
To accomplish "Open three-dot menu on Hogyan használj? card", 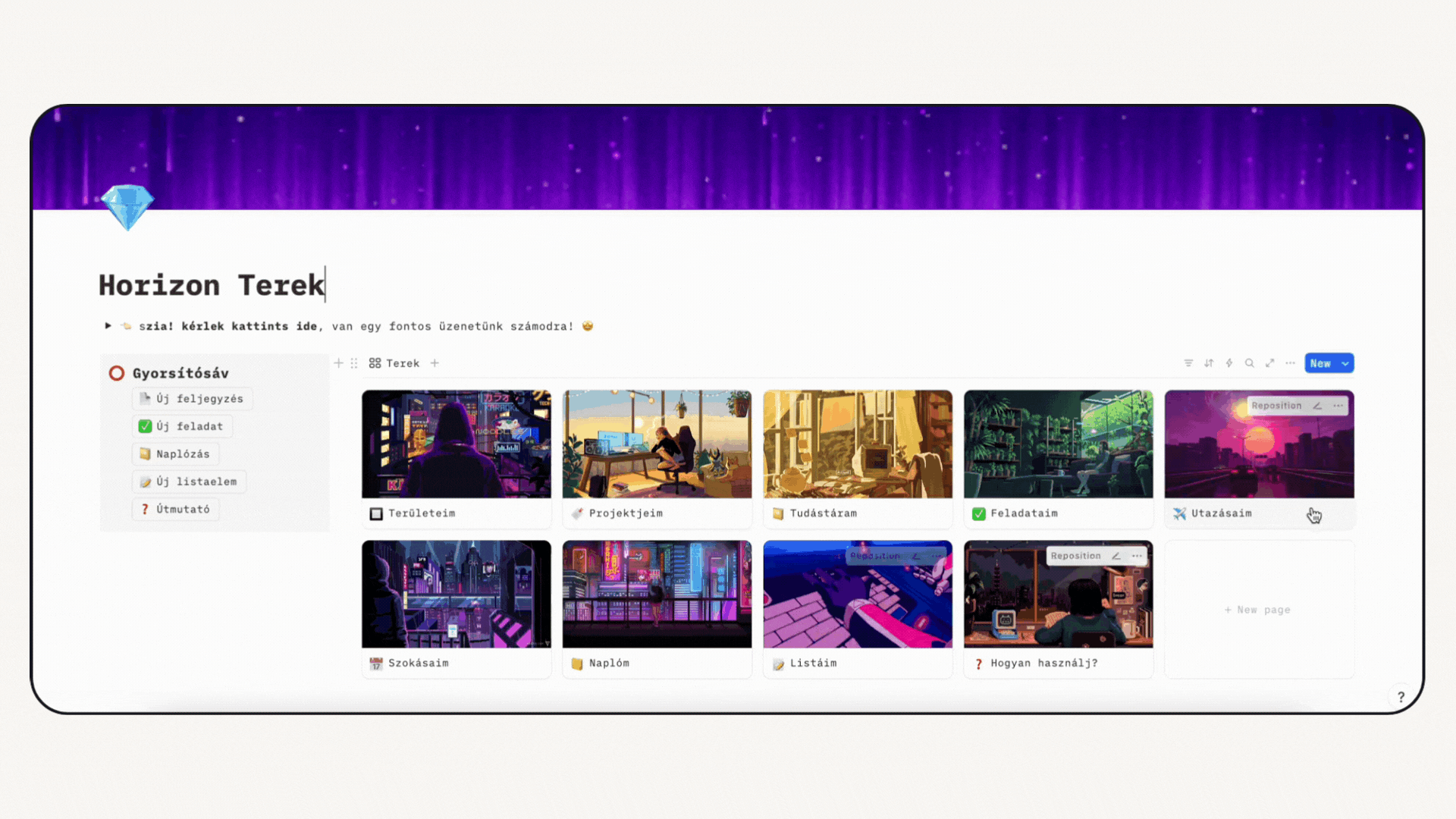I will click(1137, 556).
